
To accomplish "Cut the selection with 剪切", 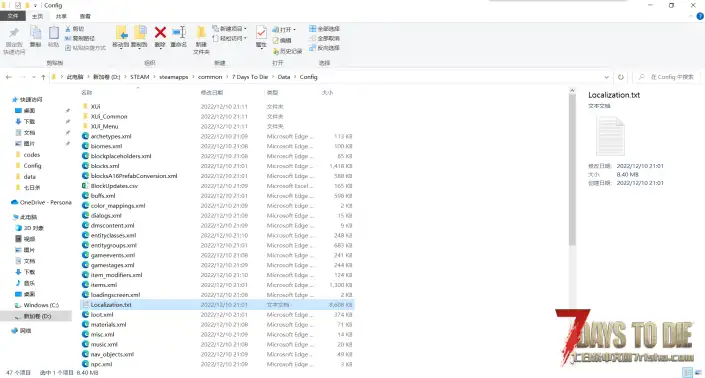I will coord(75,29).
